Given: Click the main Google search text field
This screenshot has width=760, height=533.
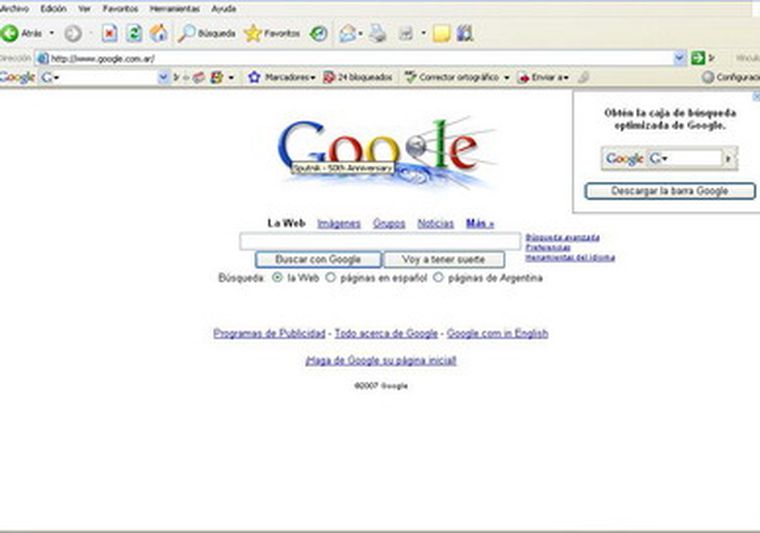Looking at the screenshot, I should tap(380, 241).
